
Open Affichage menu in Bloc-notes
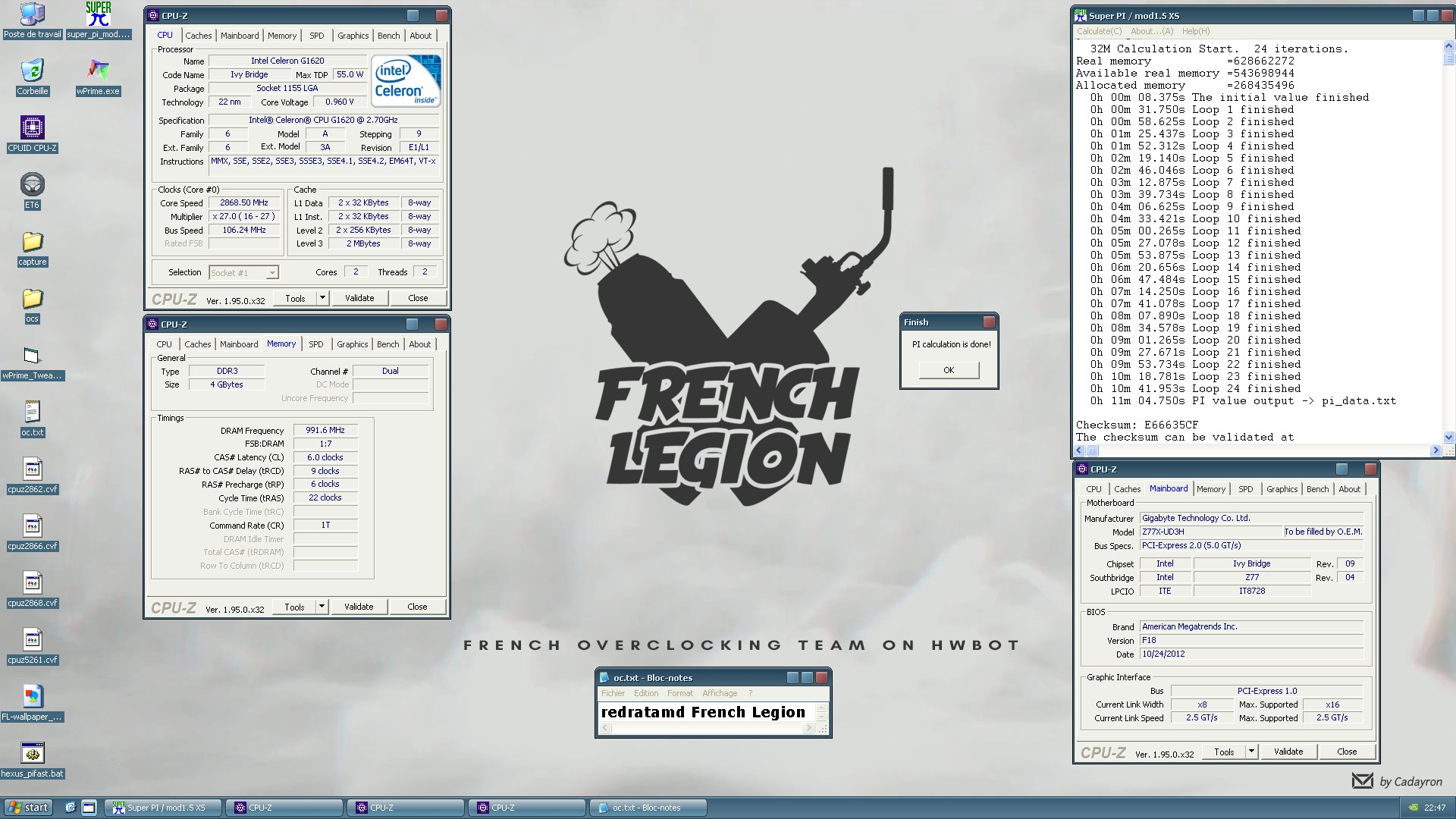tap(720, 693)
